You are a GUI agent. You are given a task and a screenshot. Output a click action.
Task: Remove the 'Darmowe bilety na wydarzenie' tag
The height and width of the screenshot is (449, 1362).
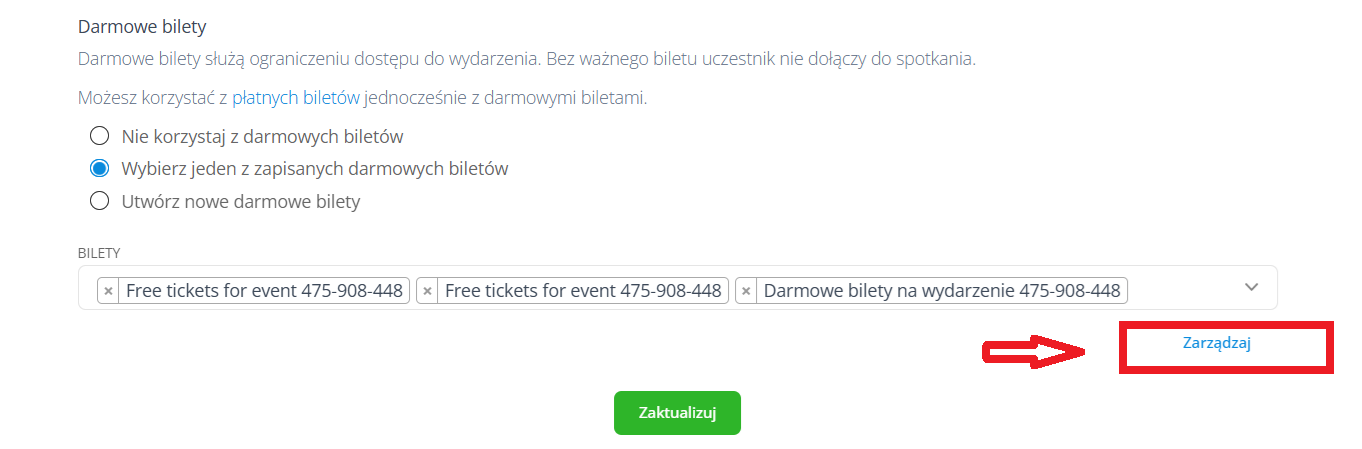(746, 291)
